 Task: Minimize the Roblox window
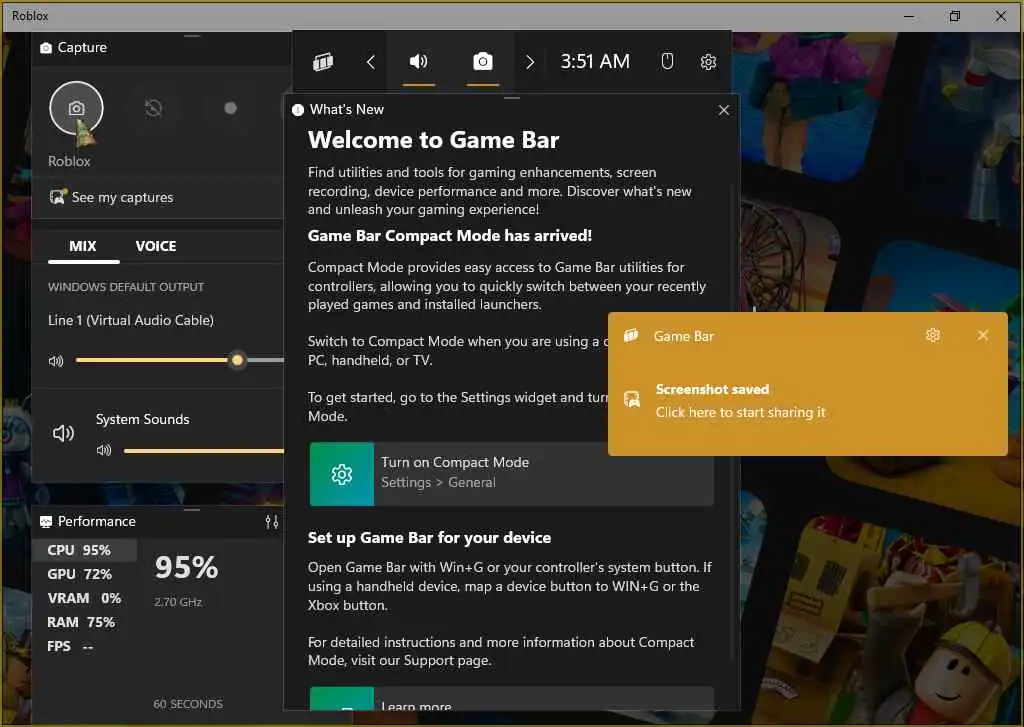[x=909, y=16]
